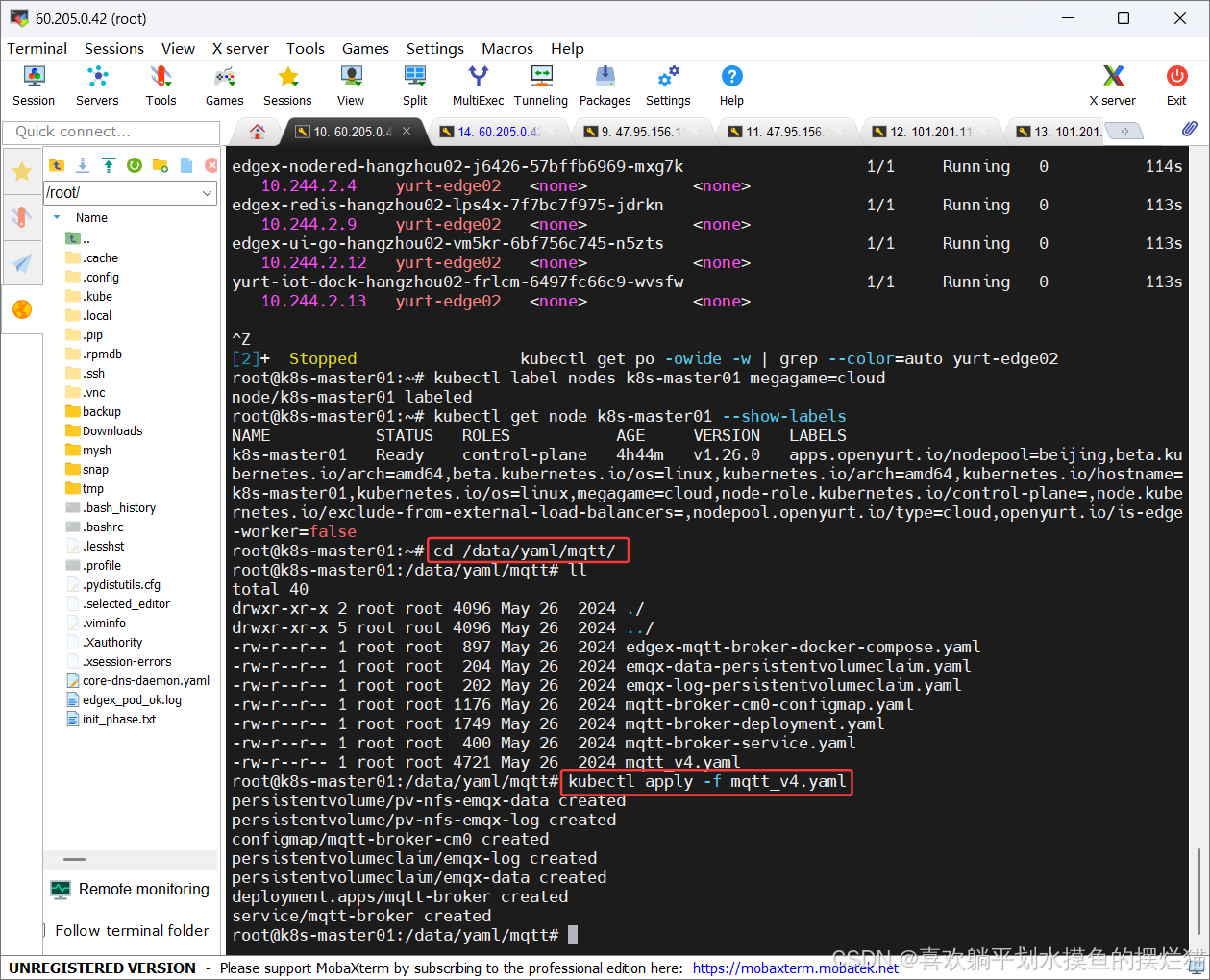
Task: Go to parent folder in SFTP toolbar
Action: 57,165
